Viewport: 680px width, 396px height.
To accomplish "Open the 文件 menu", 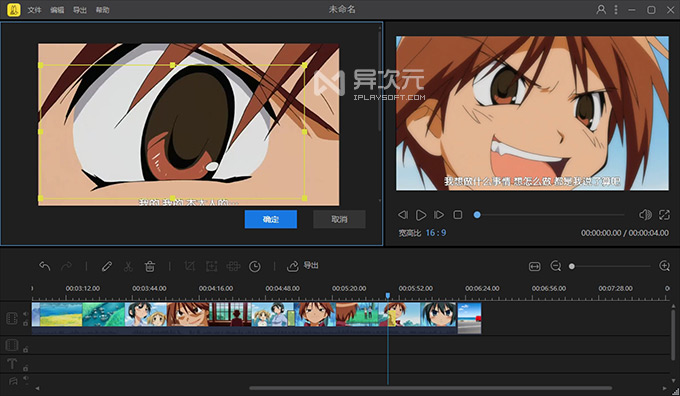I will [x=34, y=10].
